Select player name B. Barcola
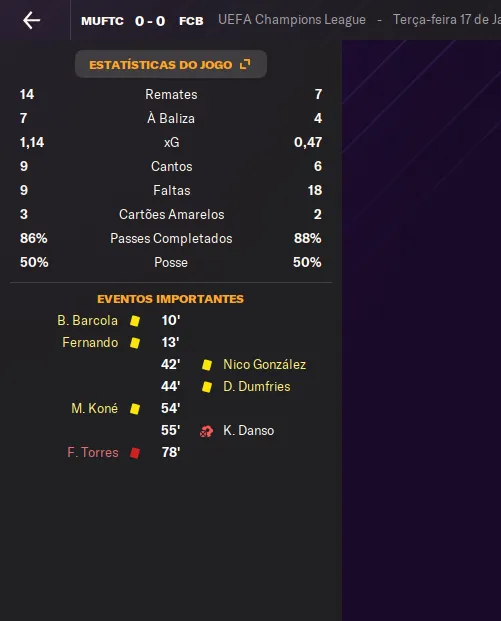The width and height of the screenshot is (501, 621). tap(88, 320)
